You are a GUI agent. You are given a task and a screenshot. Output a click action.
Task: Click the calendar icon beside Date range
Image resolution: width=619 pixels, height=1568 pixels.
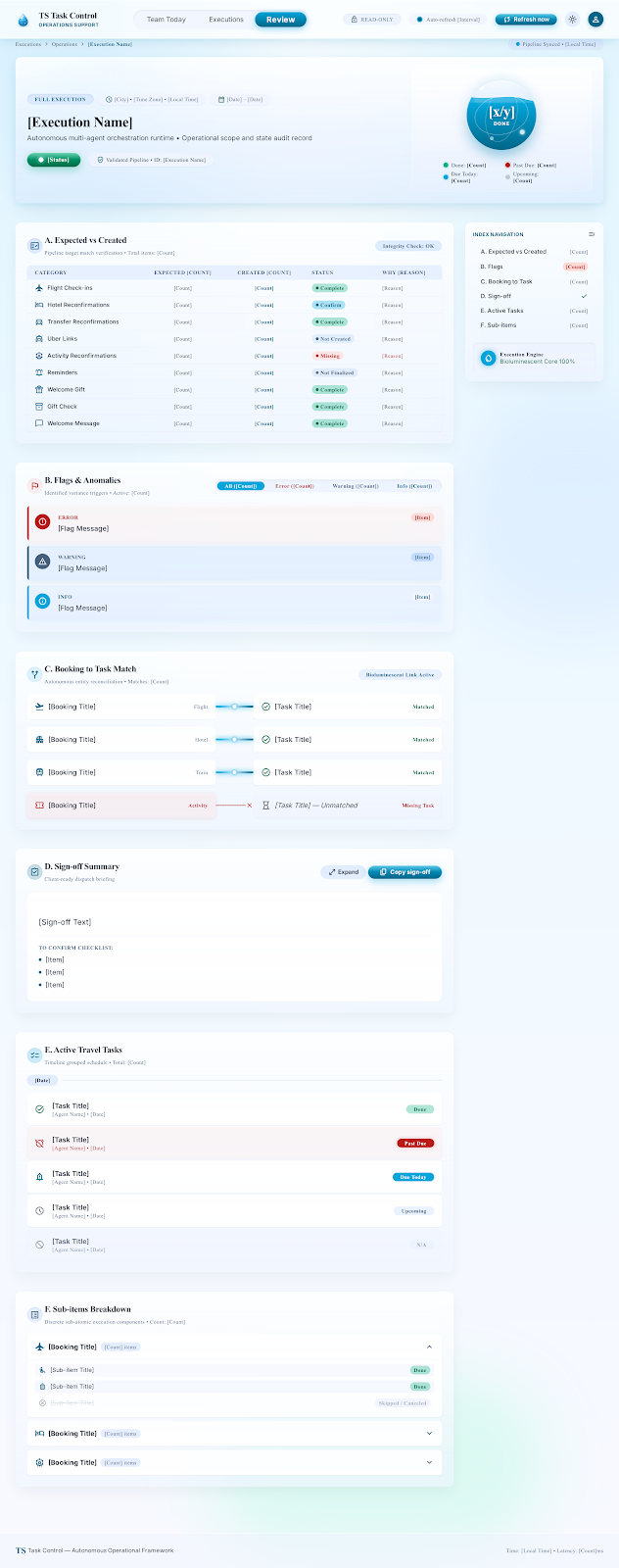221,99
